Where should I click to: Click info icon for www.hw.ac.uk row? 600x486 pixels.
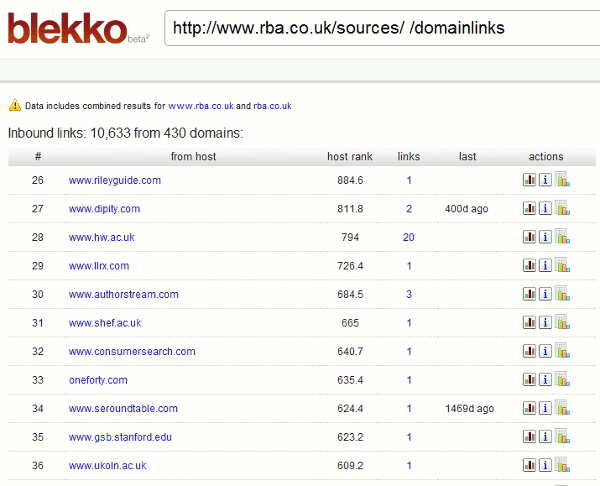click(x=545, y=237)
